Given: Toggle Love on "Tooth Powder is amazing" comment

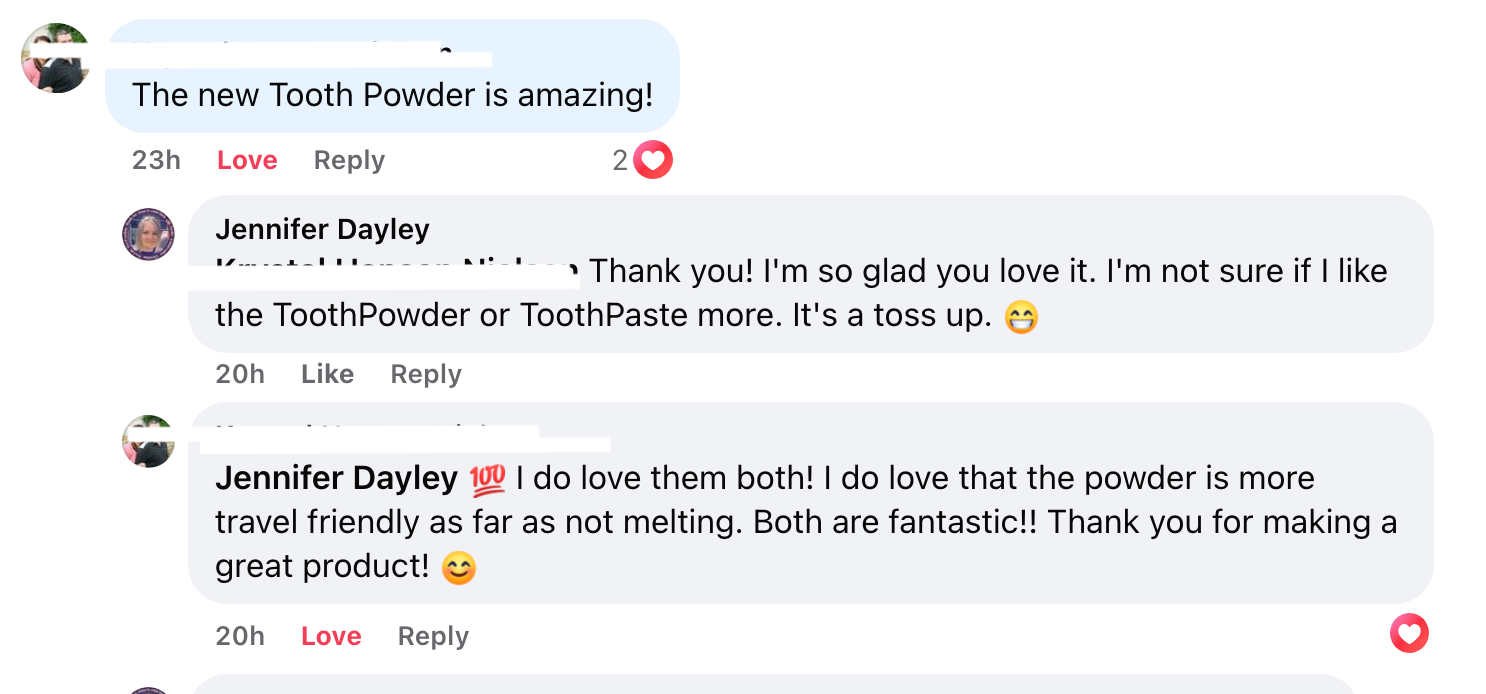Looking at the screenshot, I should pos(247,160).
